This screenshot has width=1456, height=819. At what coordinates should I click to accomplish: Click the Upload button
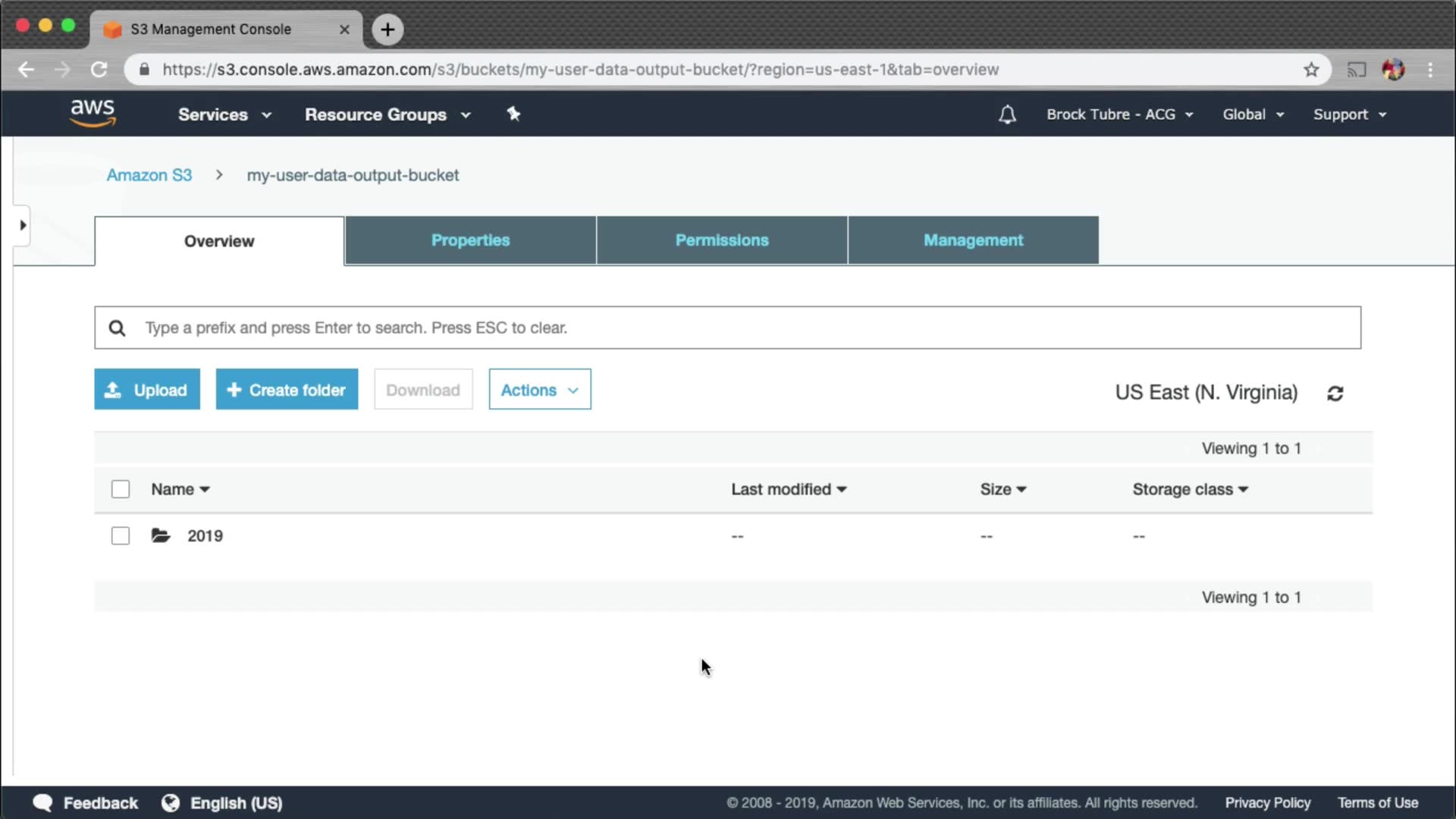[x=147, y=390]
